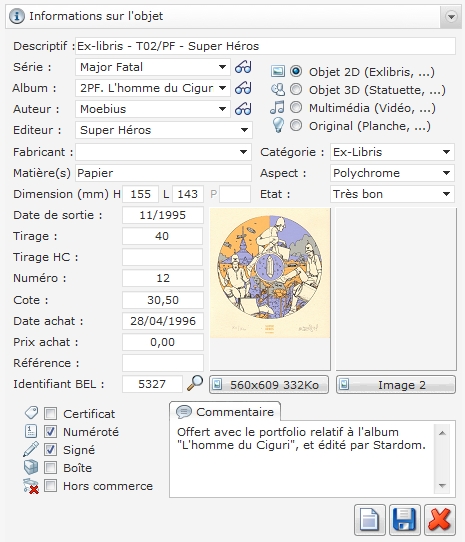This screenshot has width=465, height=542.
Task: Click the empty depth P field
Action: point(235,194)
